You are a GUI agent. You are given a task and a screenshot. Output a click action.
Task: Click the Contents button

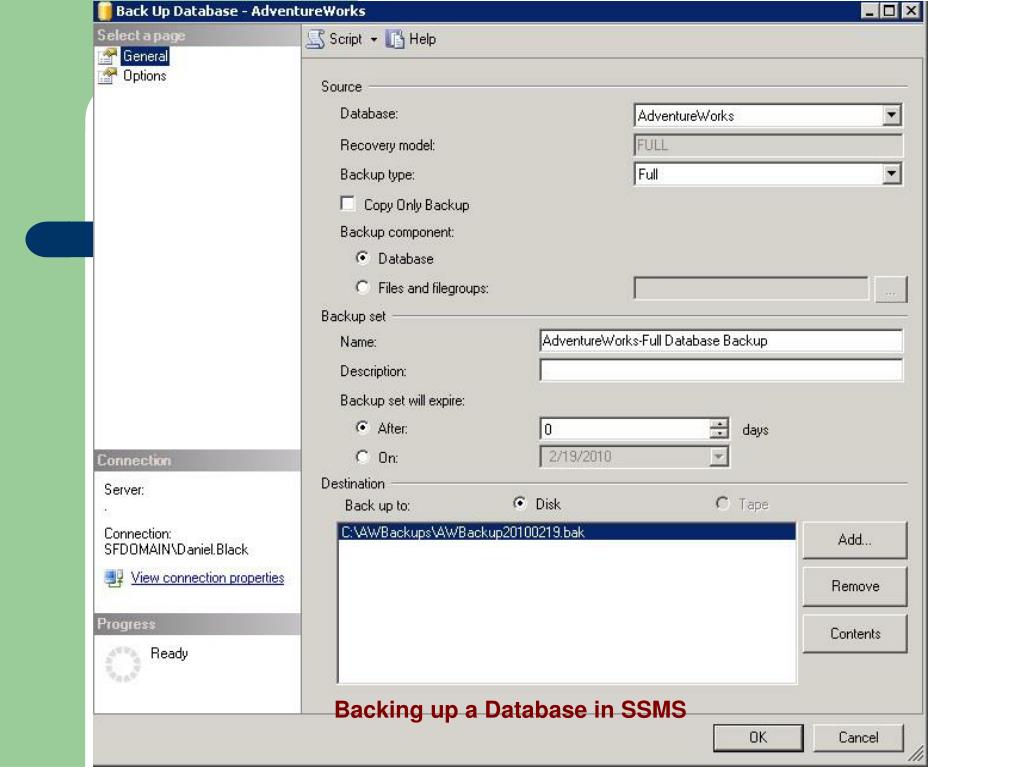tap(855, 633)
